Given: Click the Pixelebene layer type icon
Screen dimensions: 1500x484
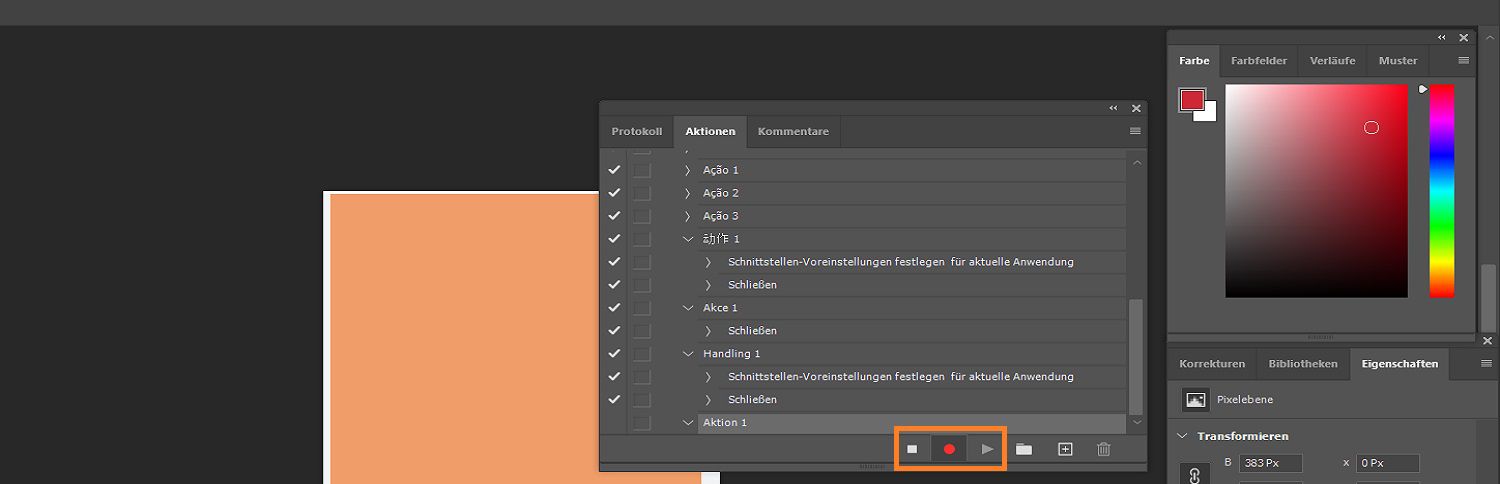Looking at the screenshot, I should pos(1195,399).
